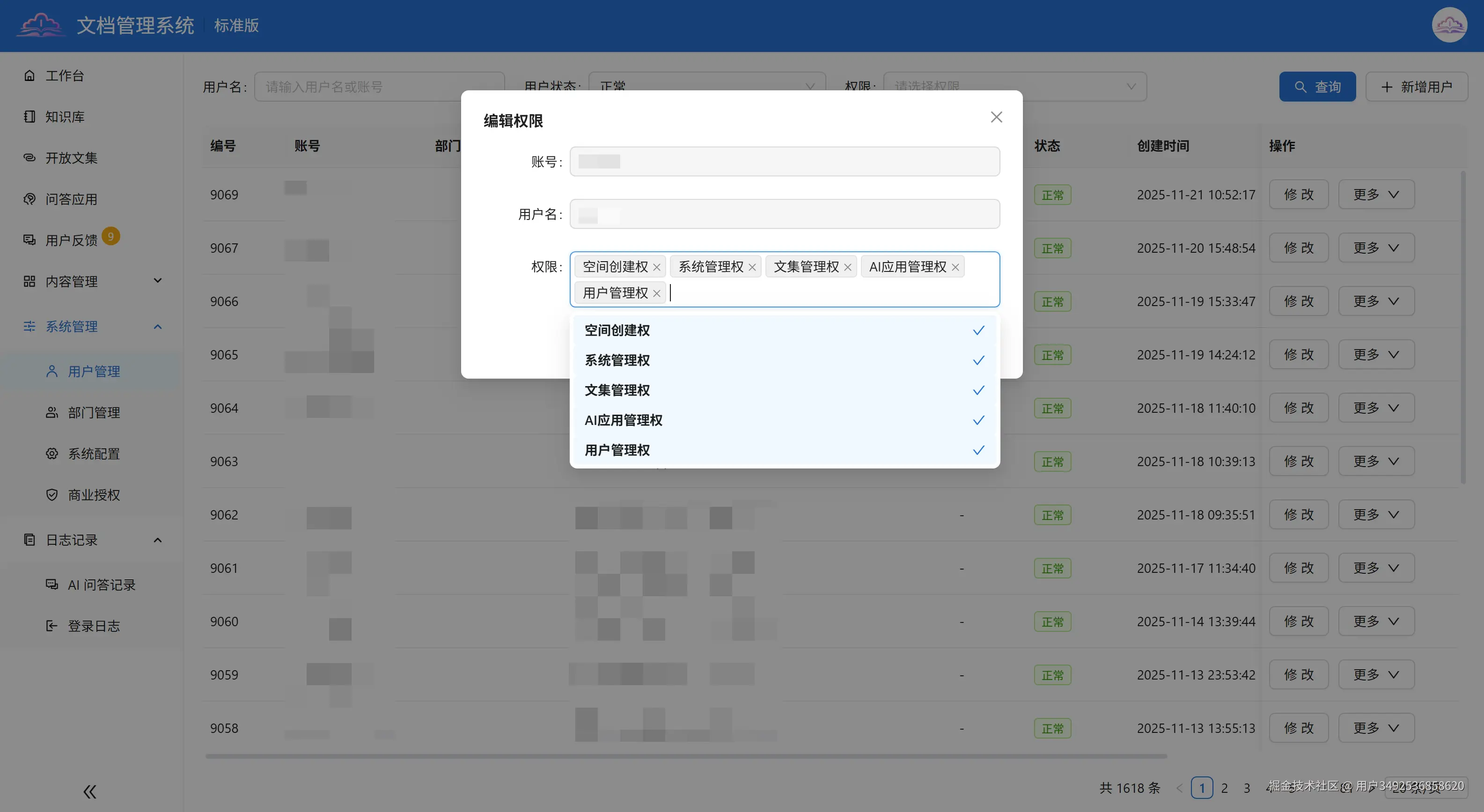Click the 新增用户 button

point(1416,87)
